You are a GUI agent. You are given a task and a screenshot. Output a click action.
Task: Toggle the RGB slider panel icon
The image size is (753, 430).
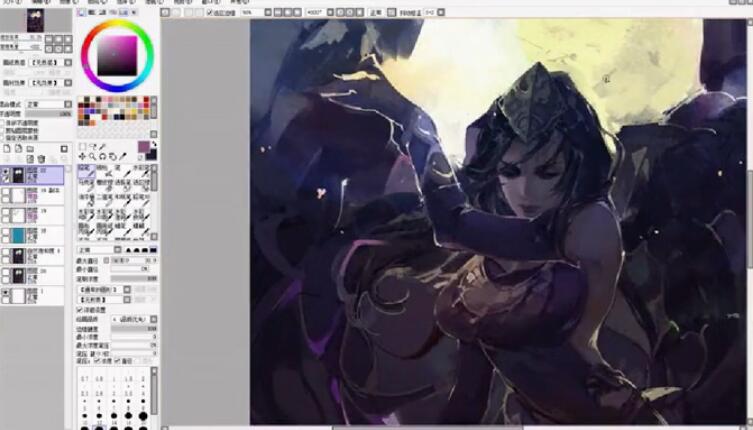coord(92,12)
